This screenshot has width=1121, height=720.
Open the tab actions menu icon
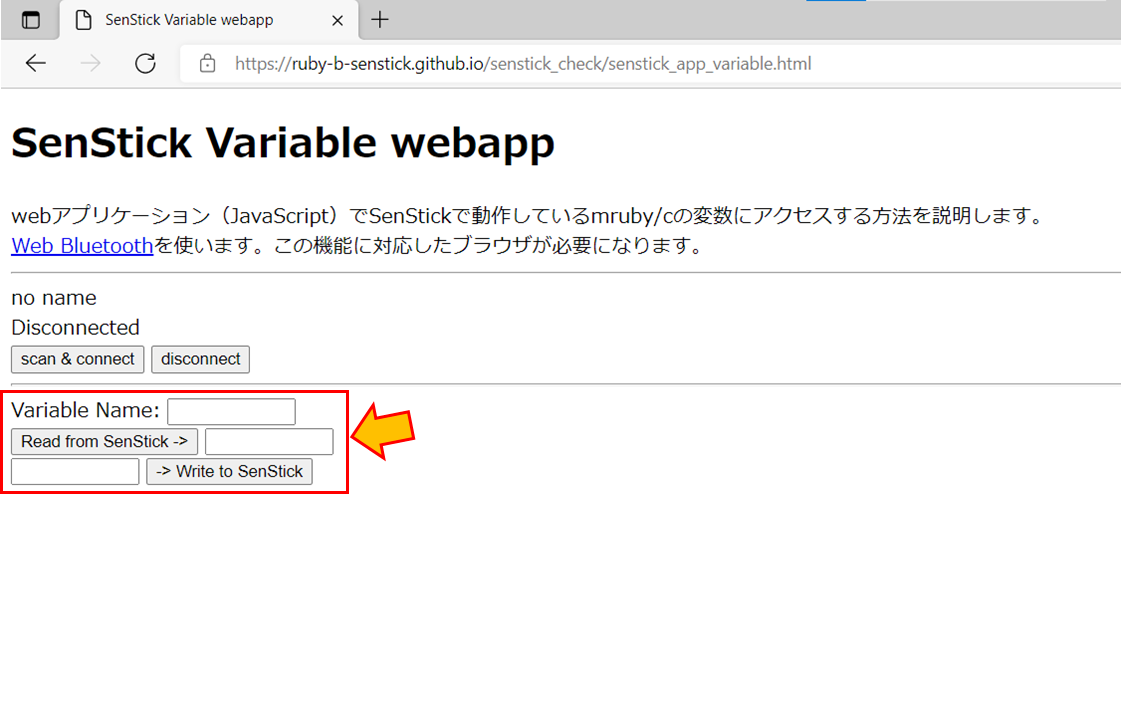coord(32,20)
